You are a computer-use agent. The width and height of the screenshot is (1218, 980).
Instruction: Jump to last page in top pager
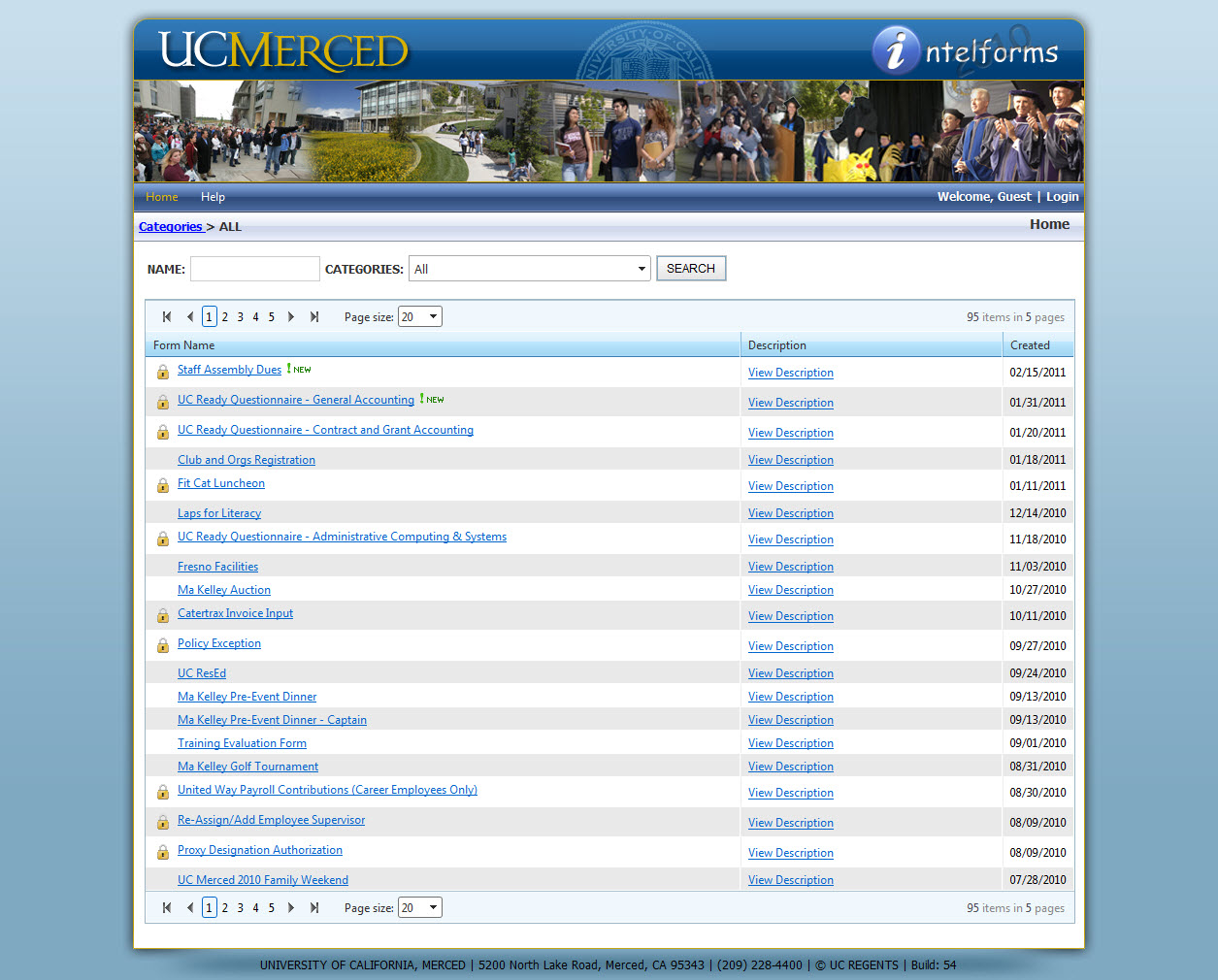pyautogui.click(x=314, y=317)
